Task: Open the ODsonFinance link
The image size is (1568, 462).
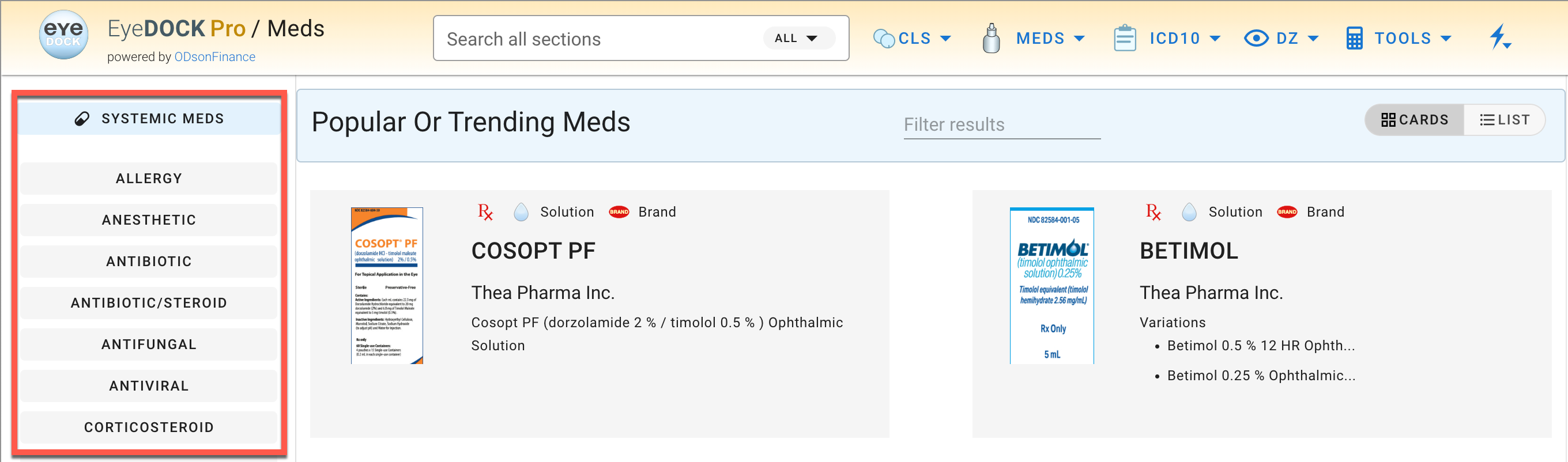Action: click(x=214, y=57)
